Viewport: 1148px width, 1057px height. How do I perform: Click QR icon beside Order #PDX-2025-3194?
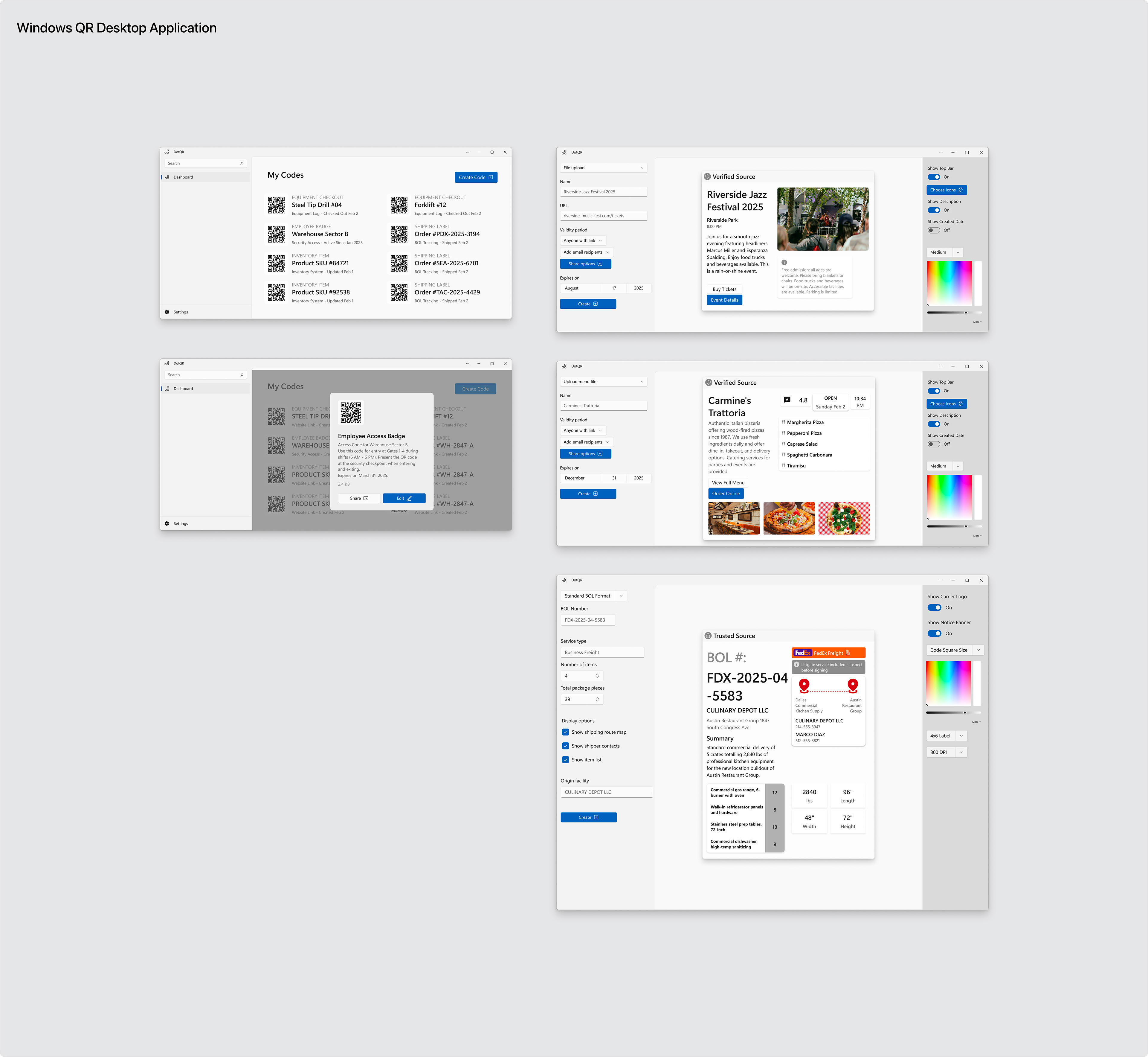[x=399, y=234]
